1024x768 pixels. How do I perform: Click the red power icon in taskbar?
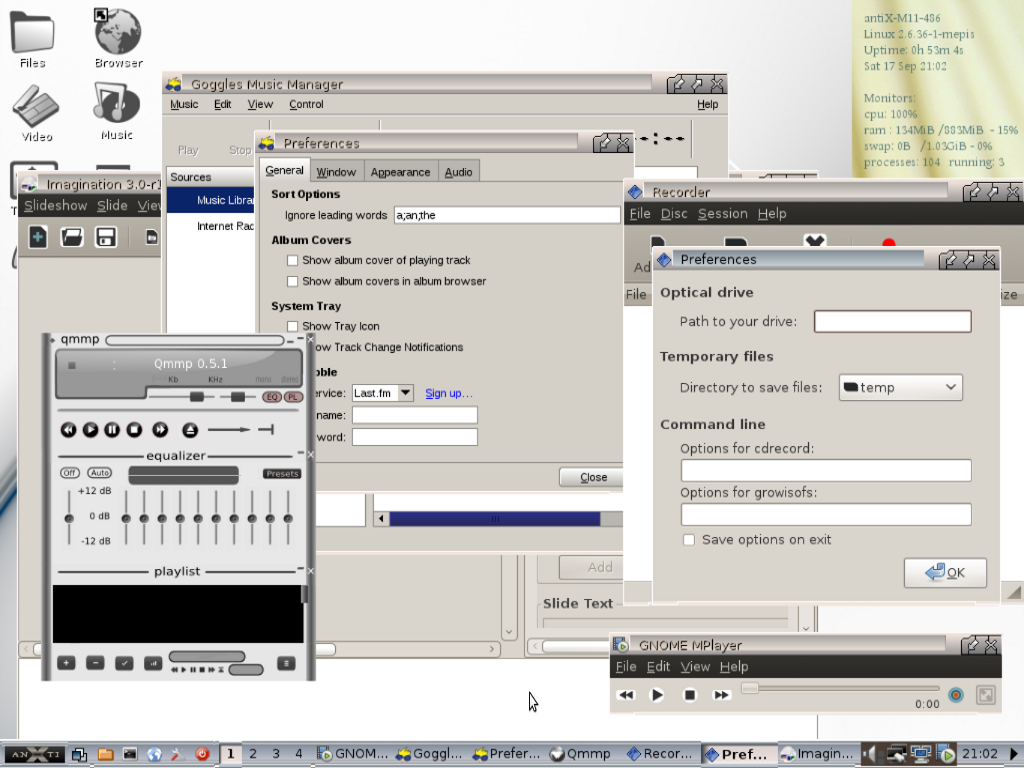click(202, 754)
